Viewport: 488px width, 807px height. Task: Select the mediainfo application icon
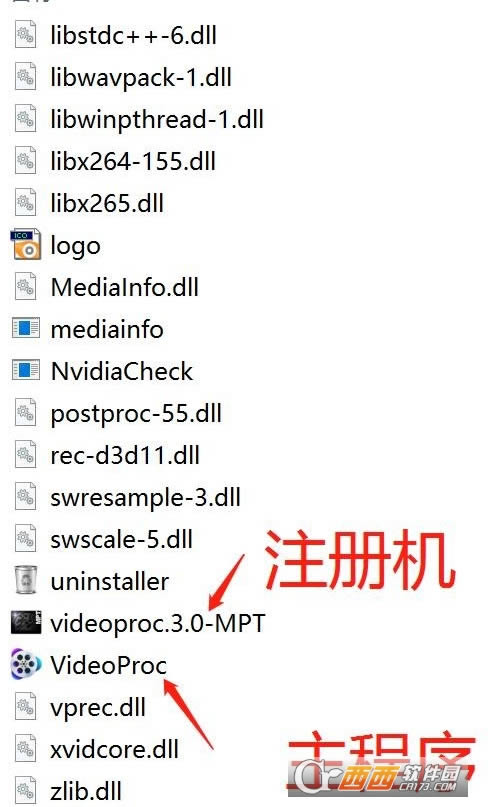pos(26,328)
